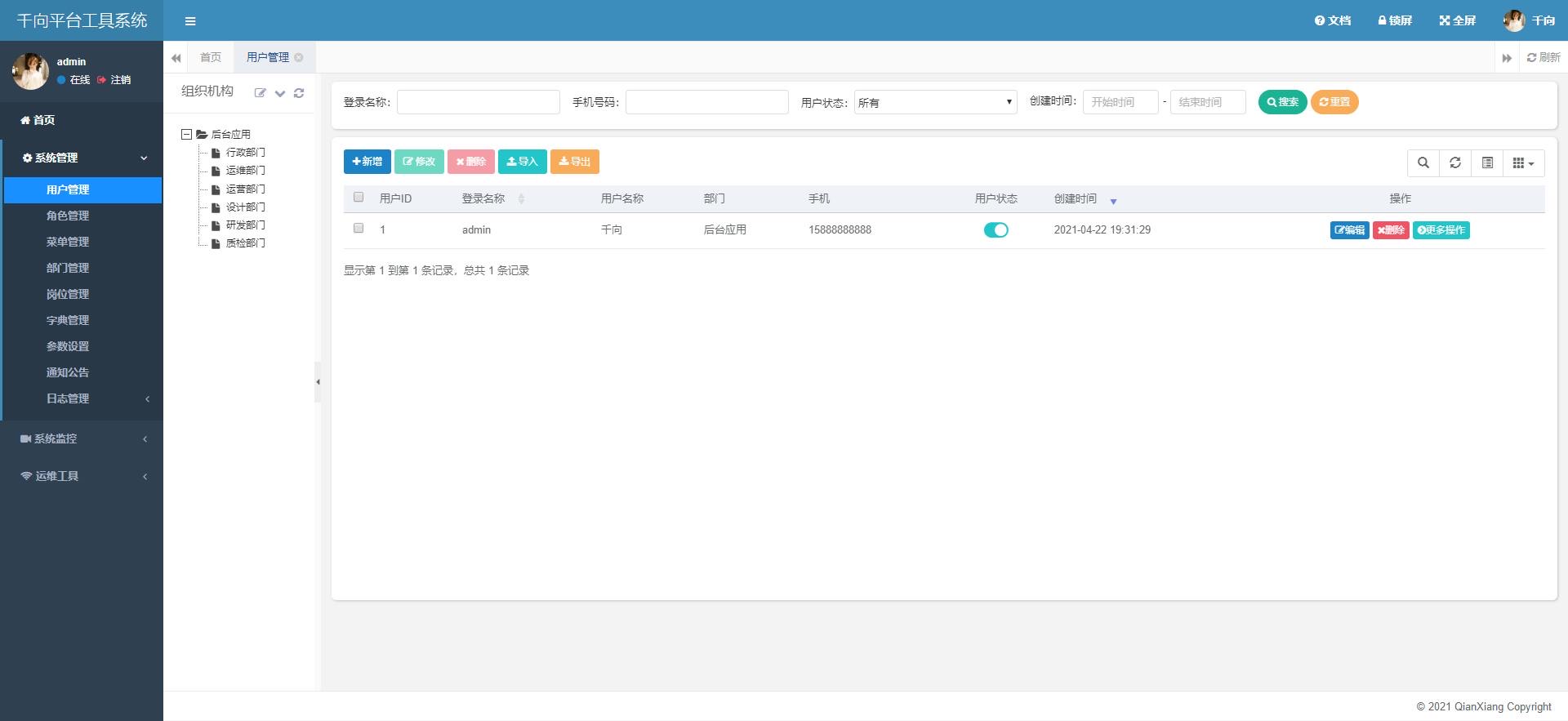Click the refresh icon in 组织机构 panel
This screenshot has height=721, width=1568.
pyautogui.click(x=299, y=93)
